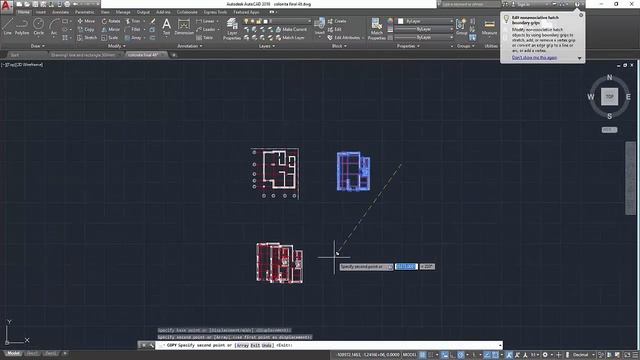640x360 pixels.
Task: Click the Move tool
Action: click(86, 21)
